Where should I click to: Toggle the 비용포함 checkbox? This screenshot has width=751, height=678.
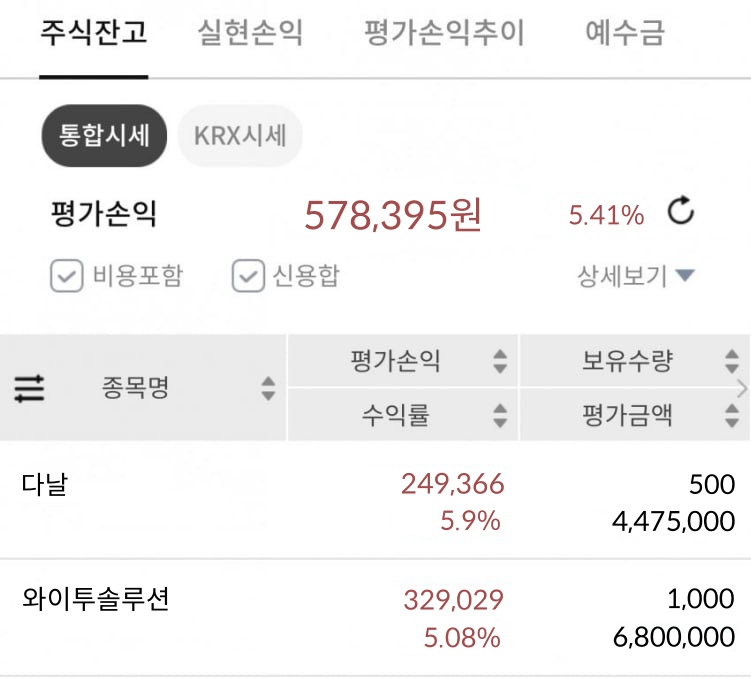66,276
